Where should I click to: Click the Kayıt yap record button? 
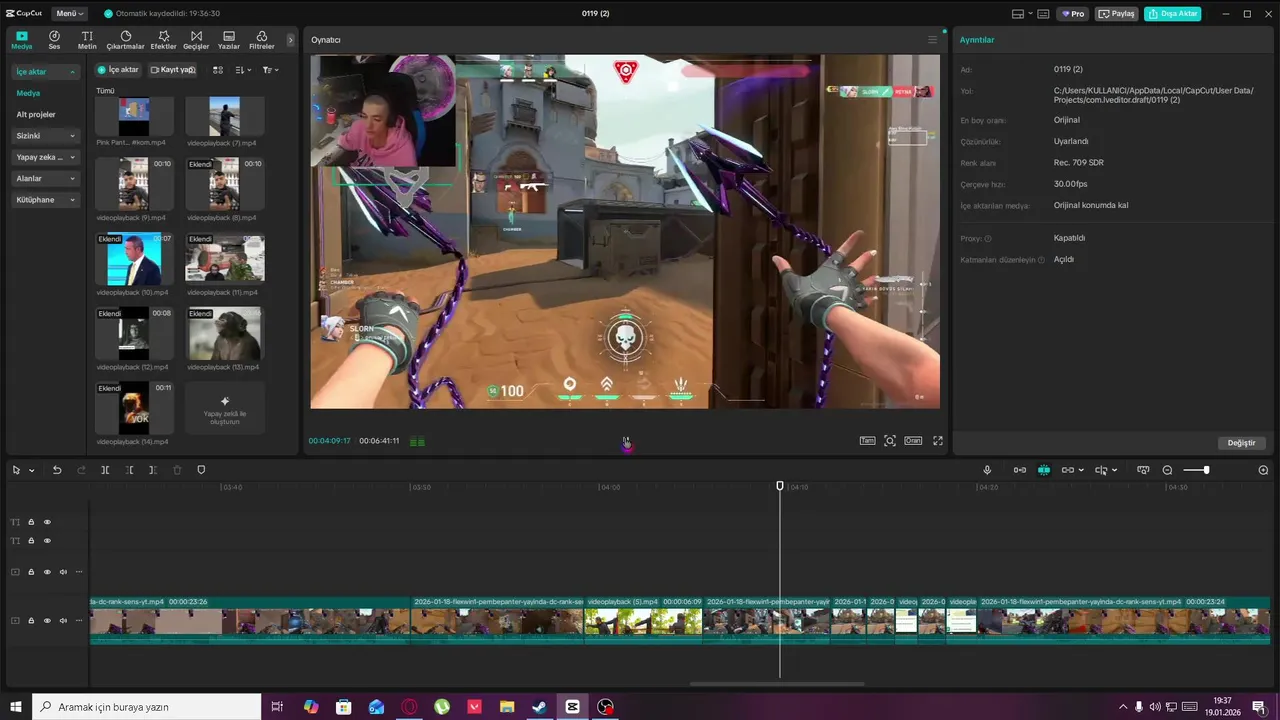click(x=172, y=70)
